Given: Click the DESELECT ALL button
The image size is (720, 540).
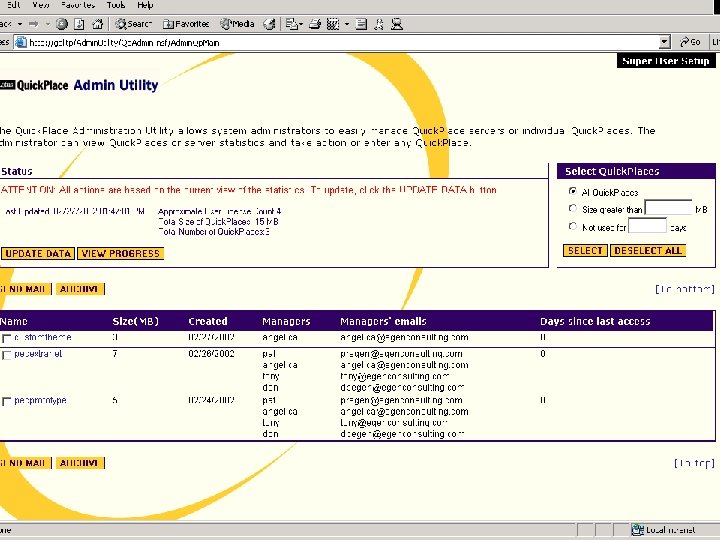Looking at the screenshot, I should click(648, 251).
